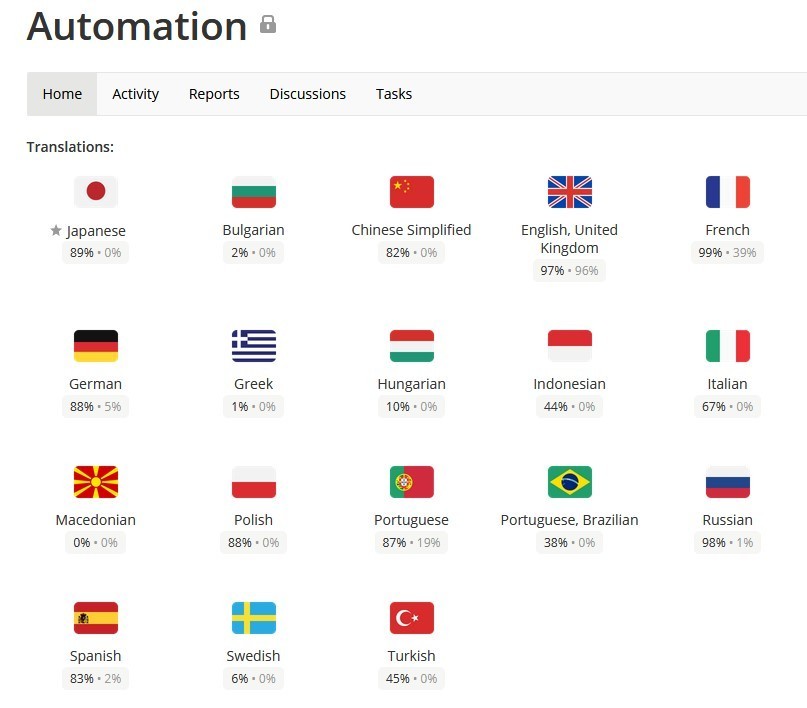Click Bulgarian progress badge 2% • 0%

coord(253,253)
